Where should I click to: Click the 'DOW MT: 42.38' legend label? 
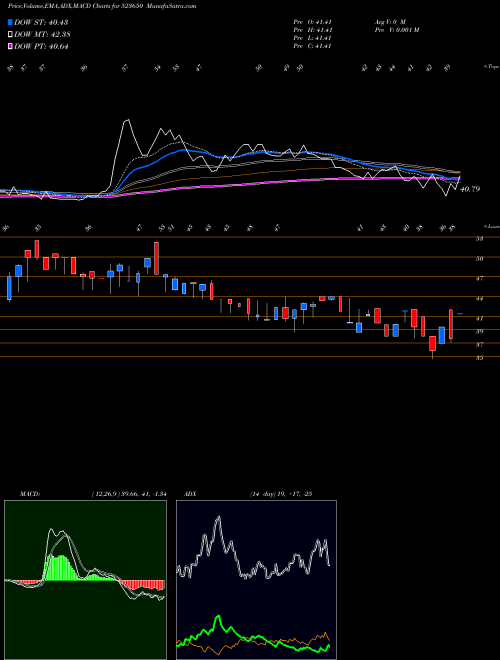42,35
